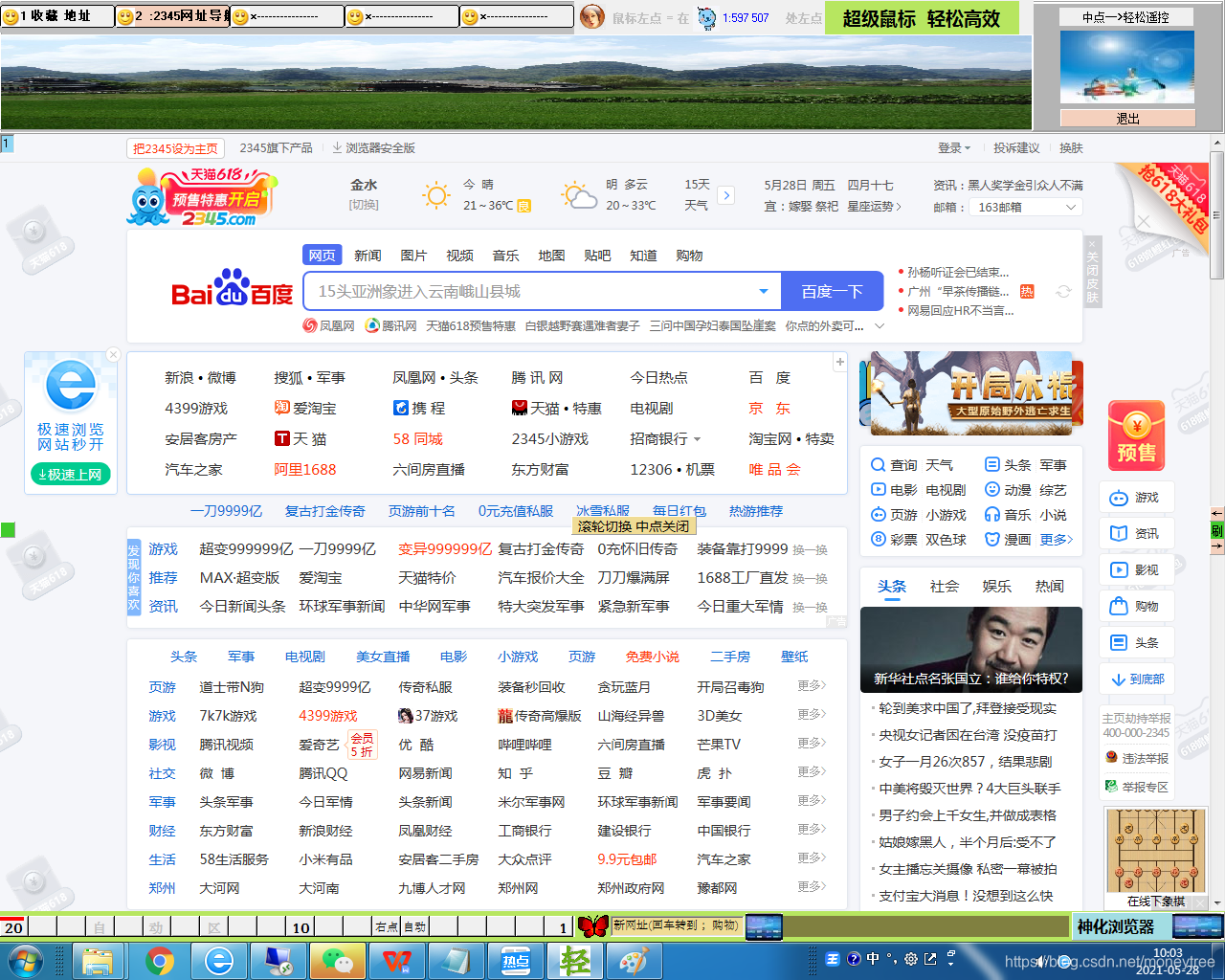Click the 换肤 link
Screen dimensions: 1225x980
(1071, 148)
